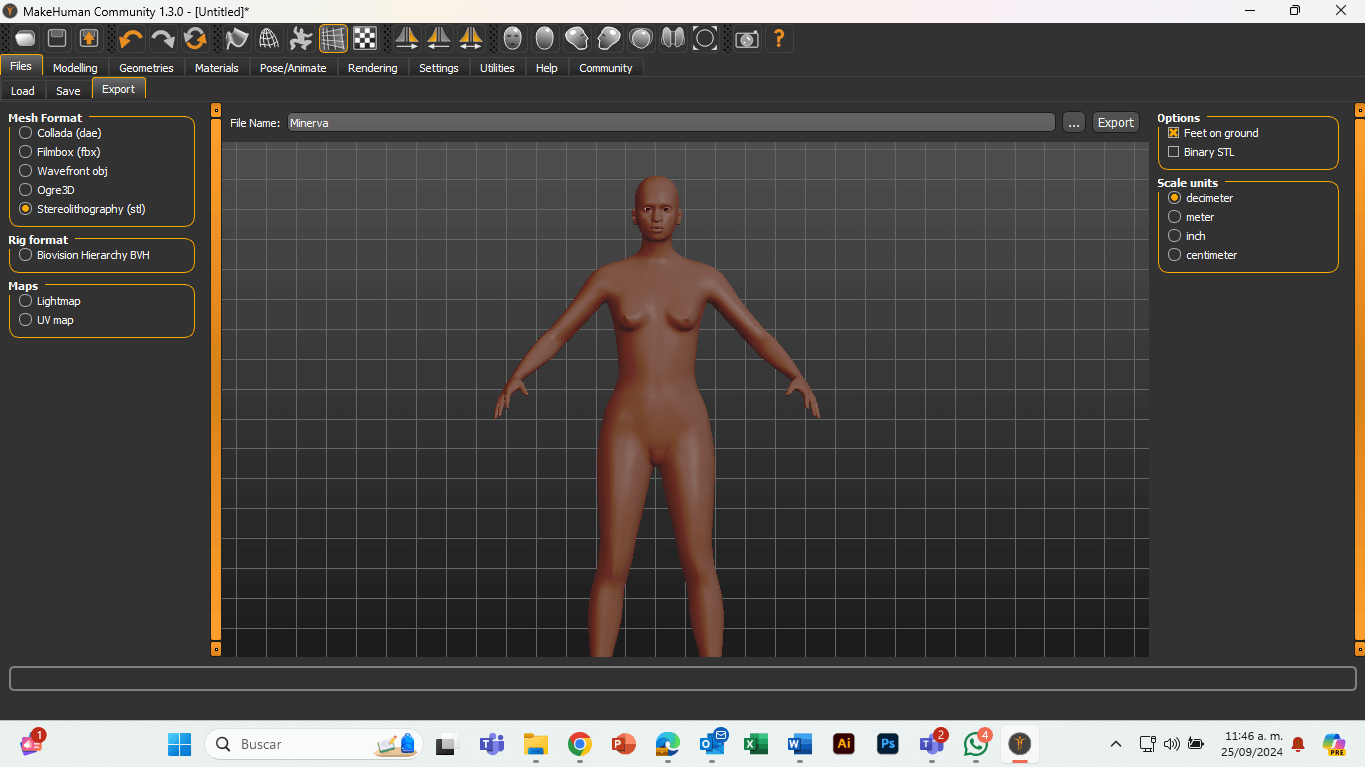Click symmetry left-to-right icon

pyautogui.click(x=439, y=39)
